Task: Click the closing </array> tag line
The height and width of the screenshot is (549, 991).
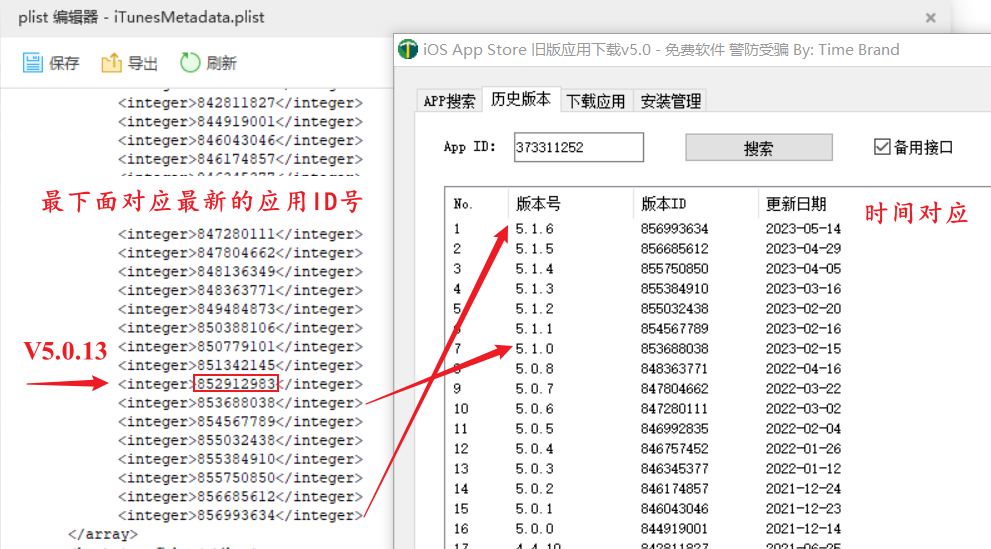Action: click(x=102, y=534)
